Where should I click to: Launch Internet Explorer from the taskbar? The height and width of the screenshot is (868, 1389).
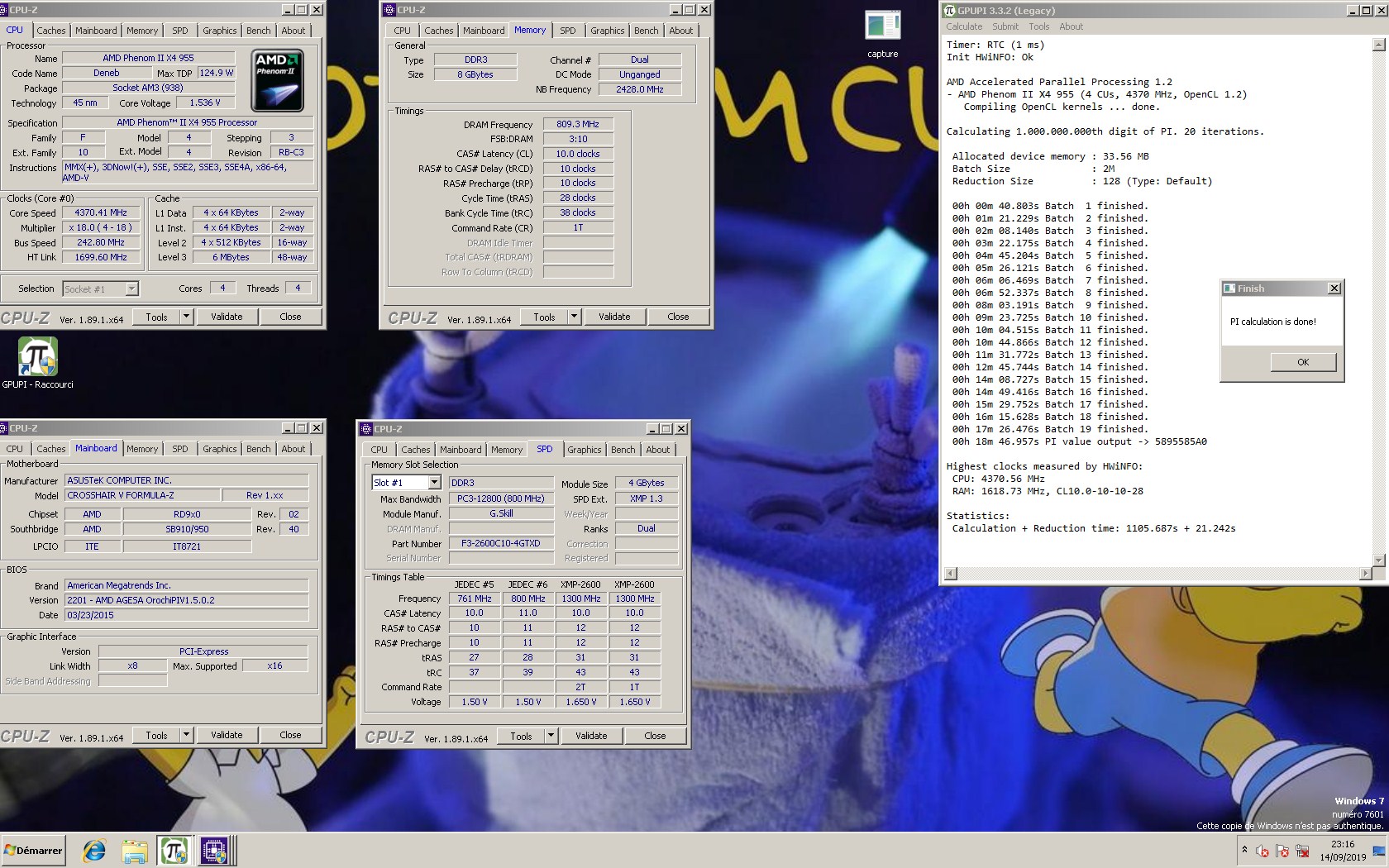(94, 851)
